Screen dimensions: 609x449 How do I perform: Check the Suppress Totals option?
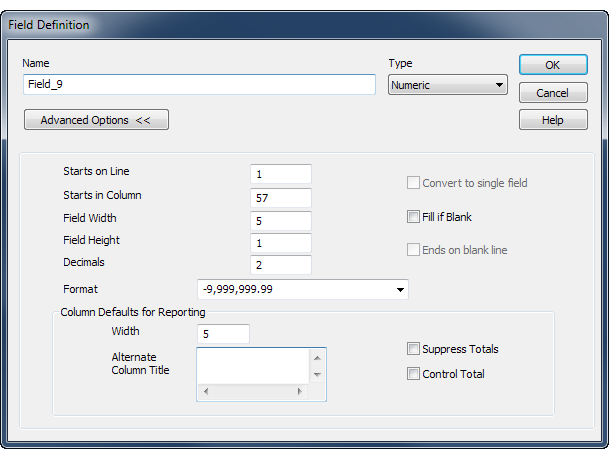point(413,349)
